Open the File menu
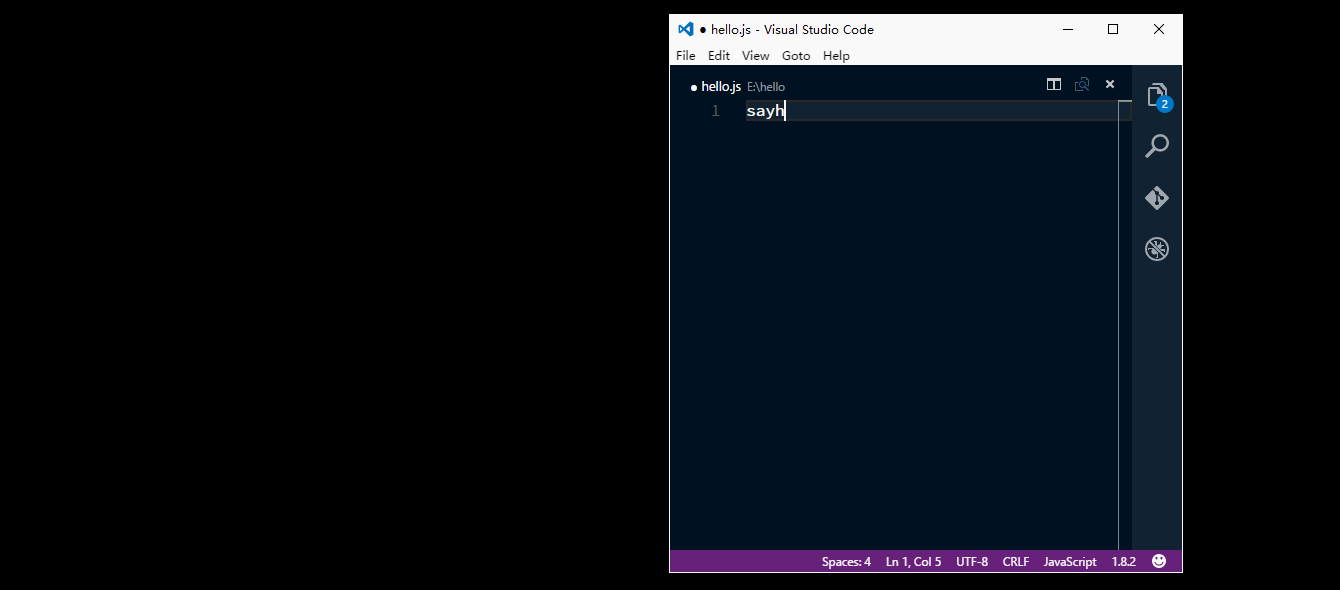1340x590 pixels. [x=686, y=56]
